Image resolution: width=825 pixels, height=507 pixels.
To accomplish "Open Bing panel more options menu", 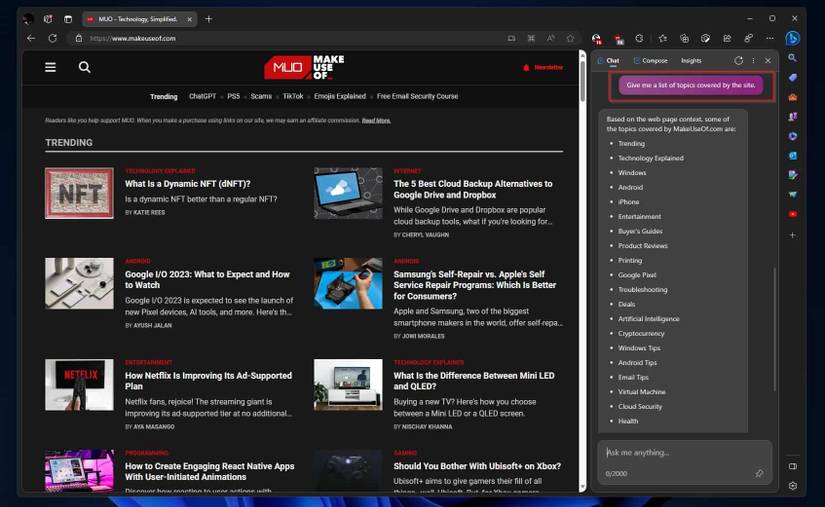I will [753, 60].
